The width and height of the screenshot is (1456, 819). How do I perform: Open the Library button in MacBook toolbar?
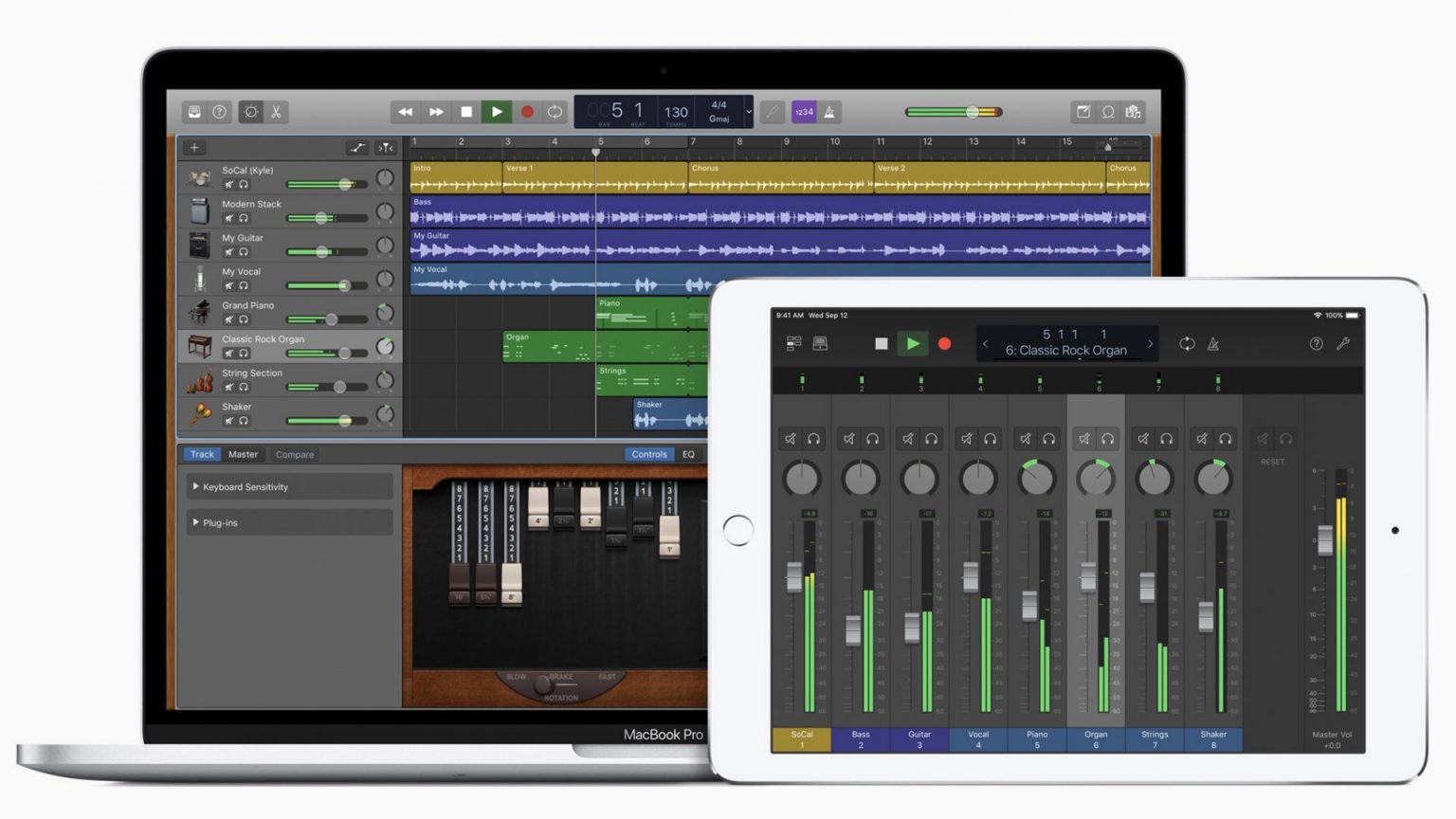[194, 112]
